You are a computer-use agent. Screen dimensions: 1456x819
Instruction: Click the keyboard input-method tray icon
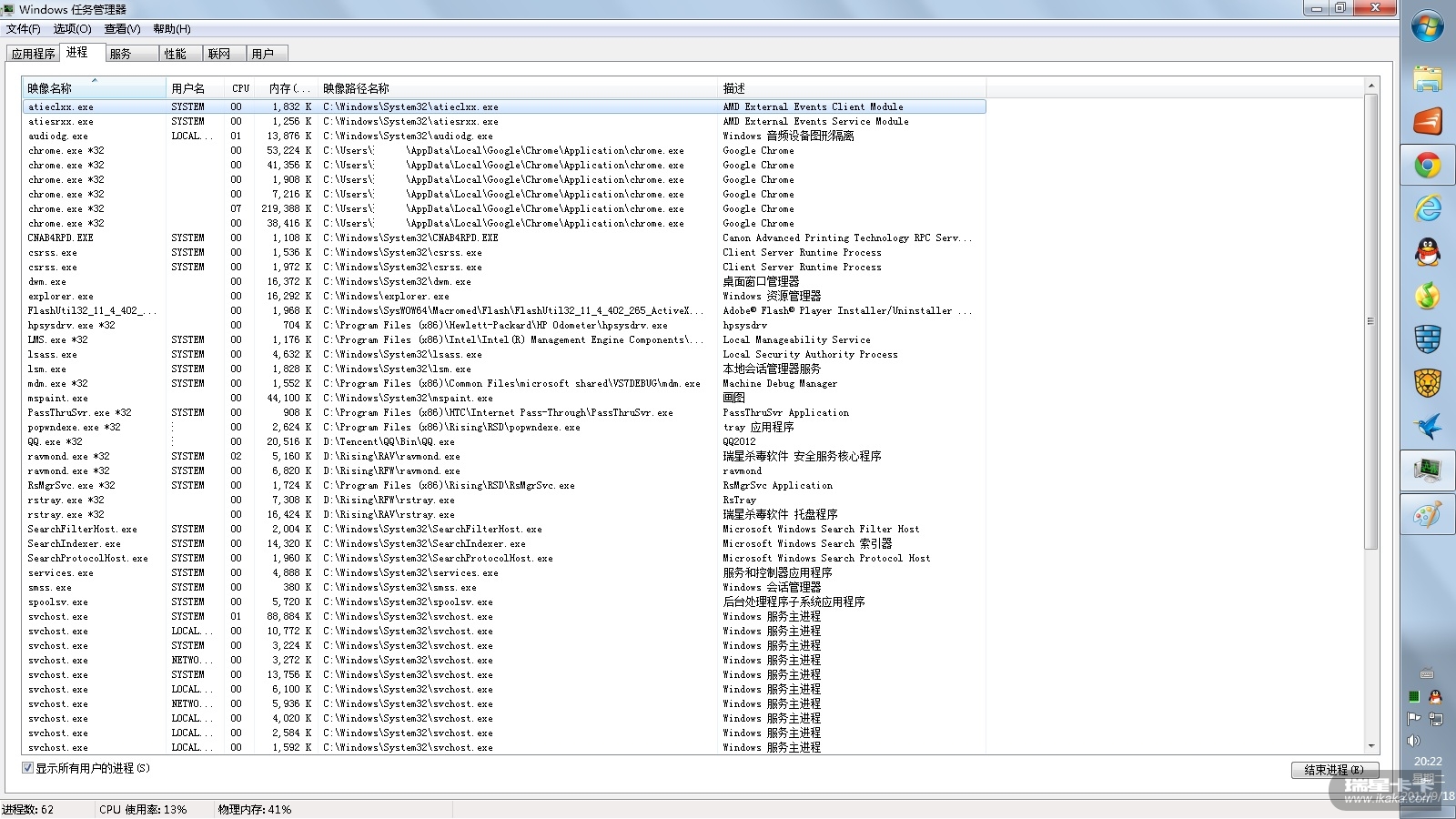tap(1426, 674)
